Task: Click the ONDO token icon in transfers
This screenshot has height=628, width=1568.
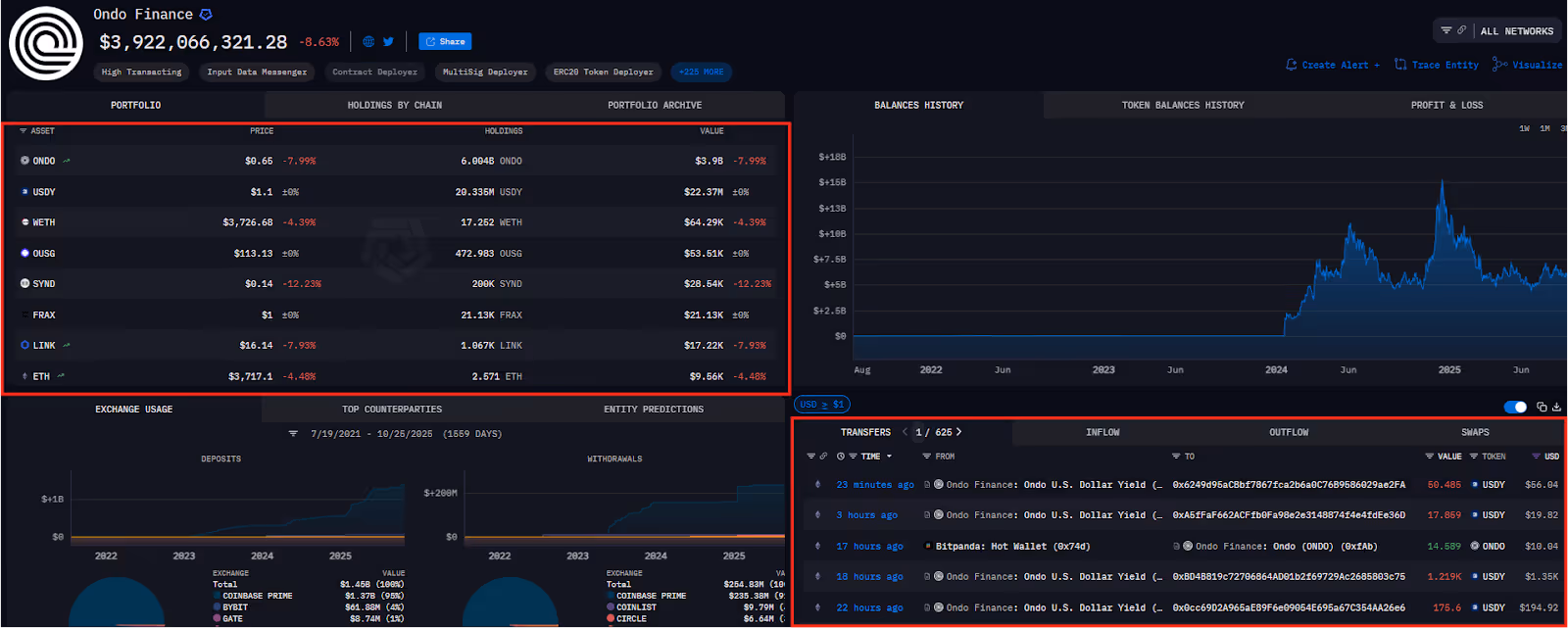Action: pyautogui.click(x=1474, y=546)
